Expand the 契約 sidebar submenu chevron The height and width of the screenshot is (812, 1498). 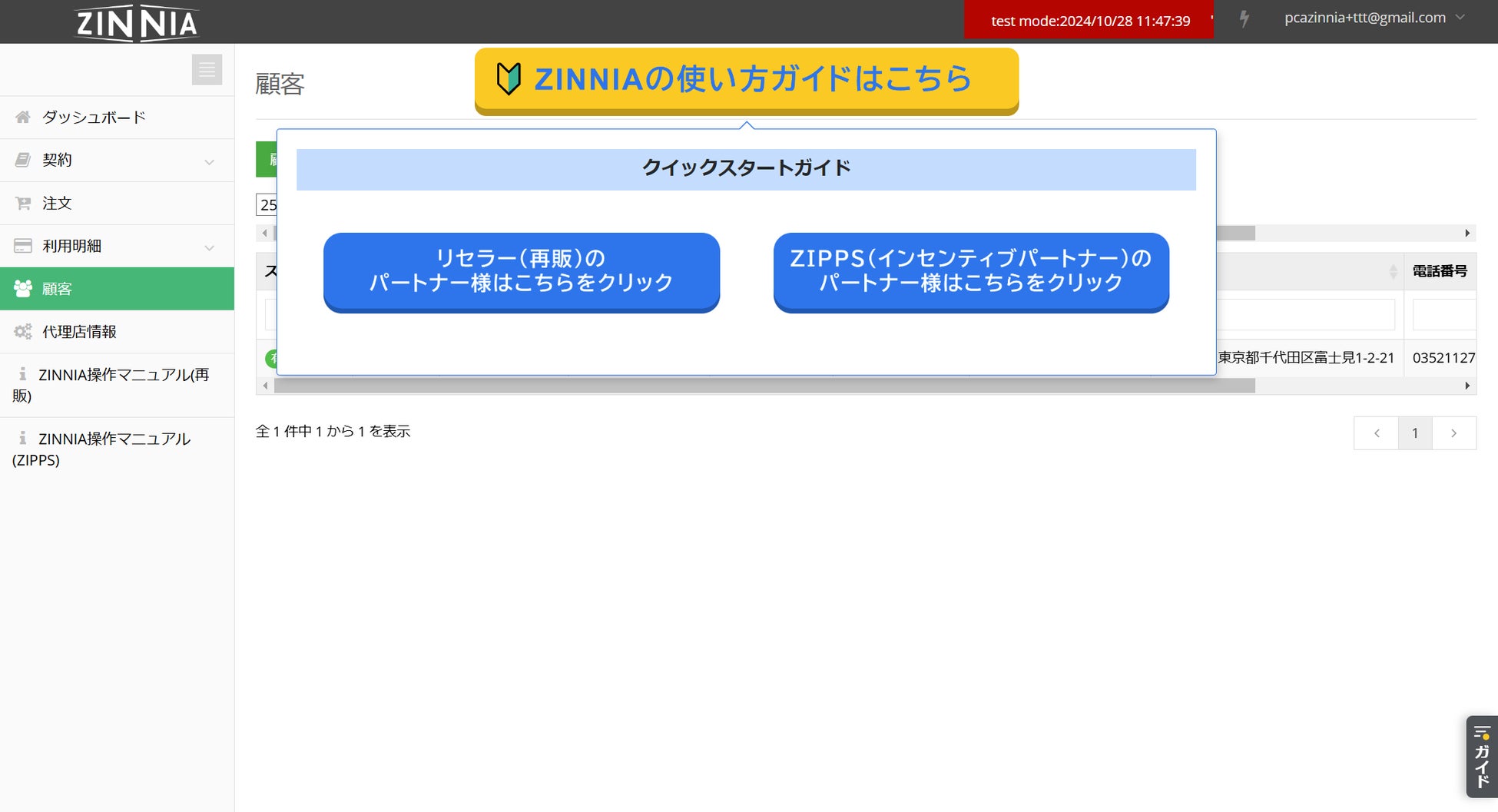click(x=209, y=161)
